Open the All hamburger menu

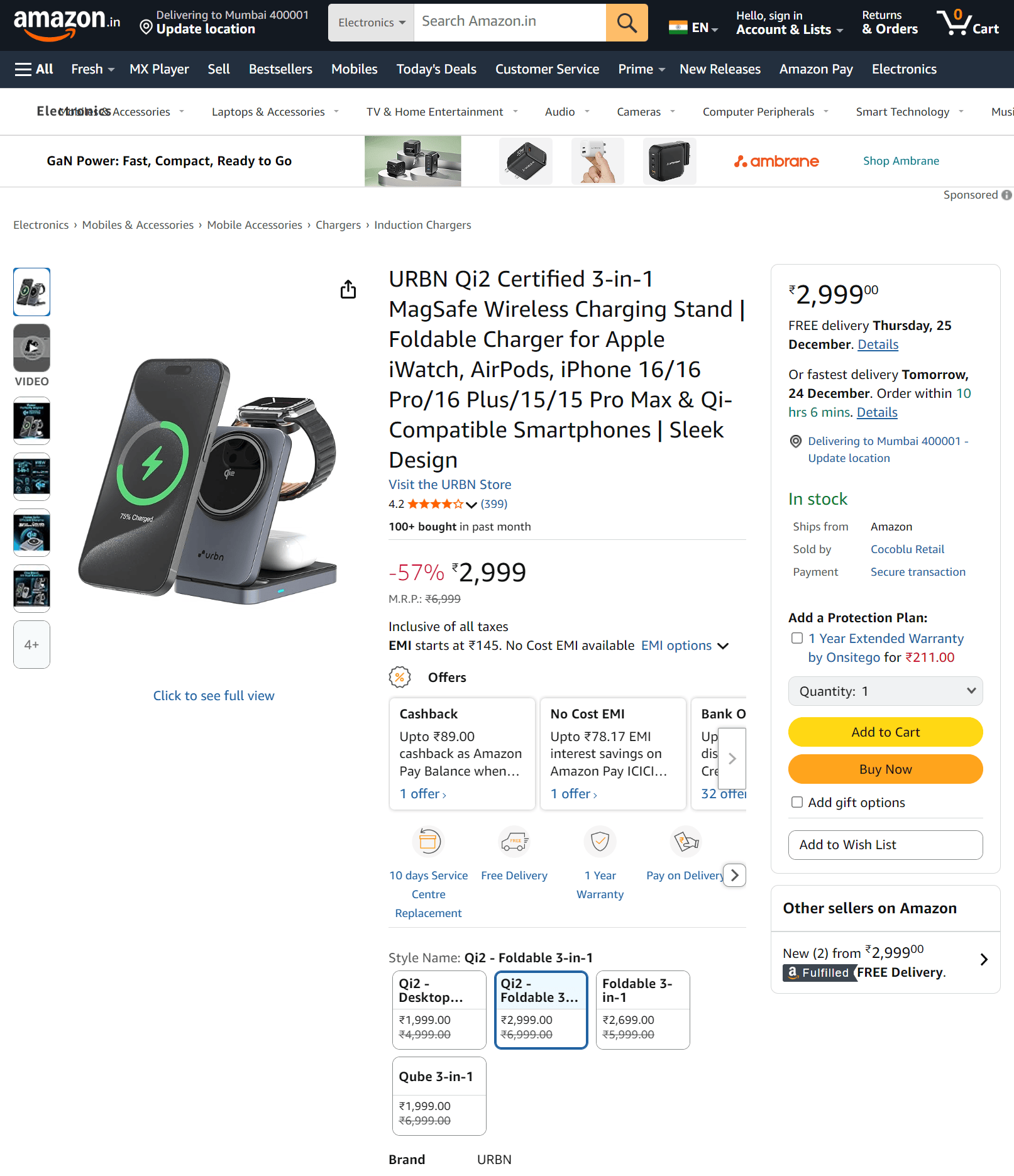tap(34, 69)
